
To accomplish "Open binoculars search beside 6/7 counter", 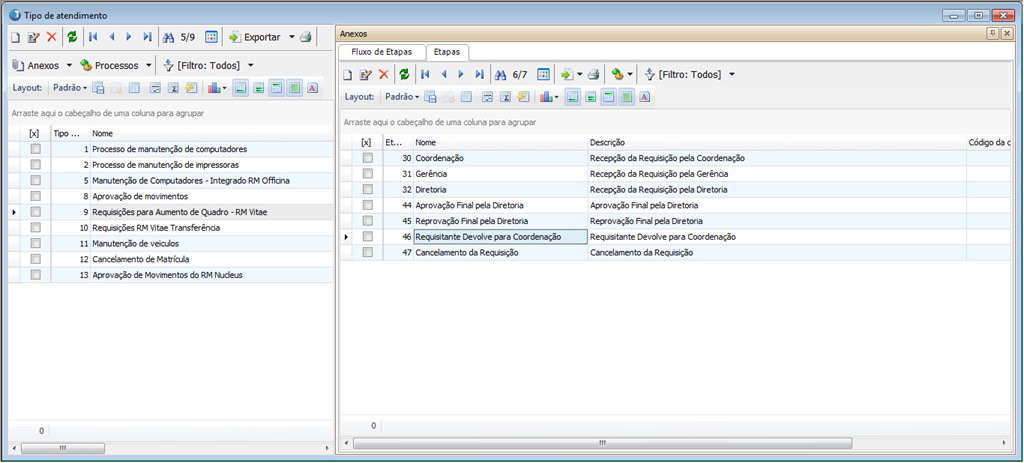I will click(x=500, y=74).
